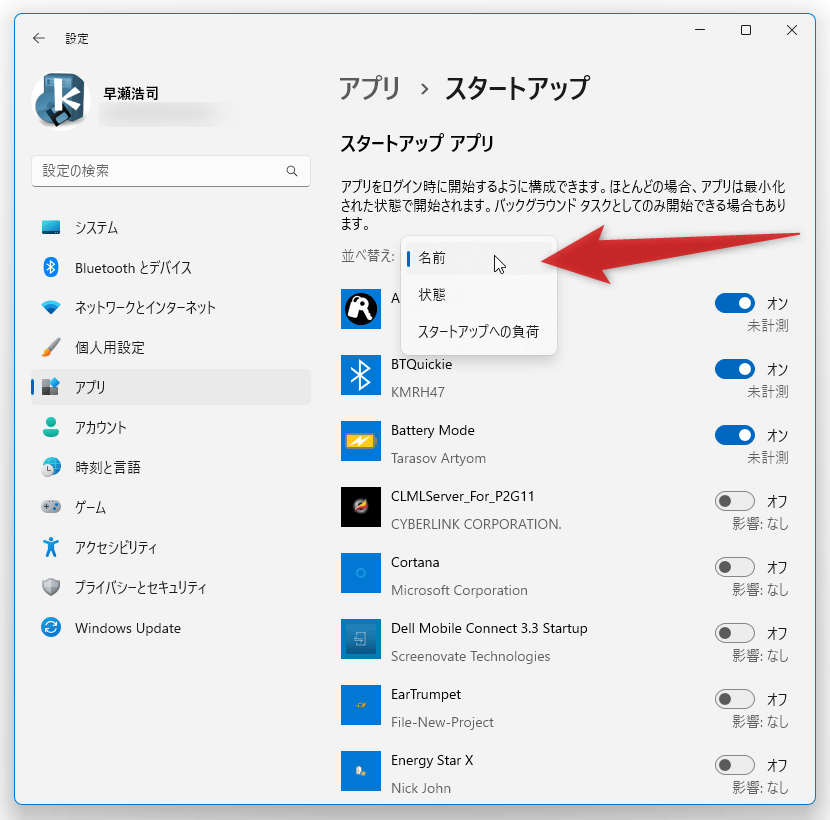Screen dimensions: 830x820
Task: Open 時刻と言語 category
Action: [x=171, y=467]
